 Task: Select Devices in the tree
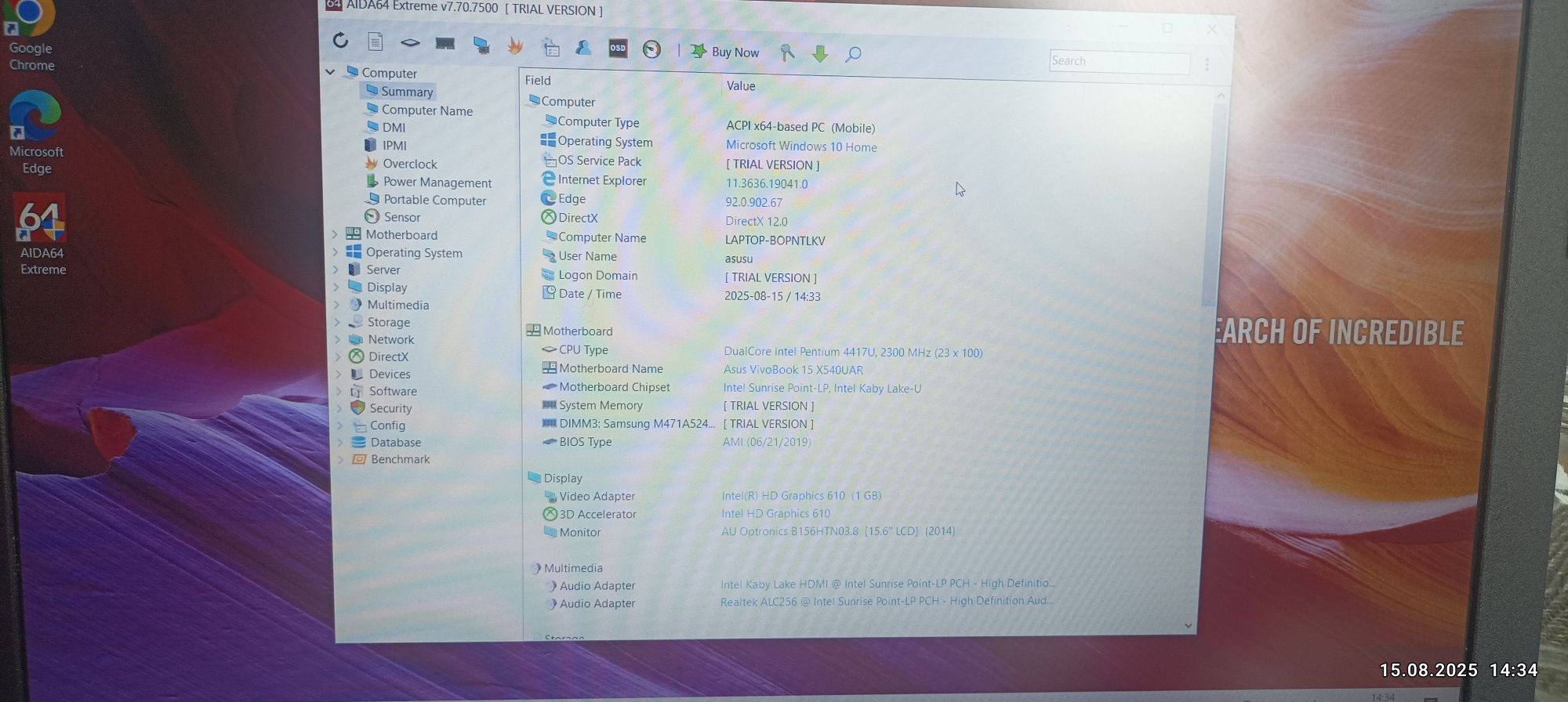389,375
